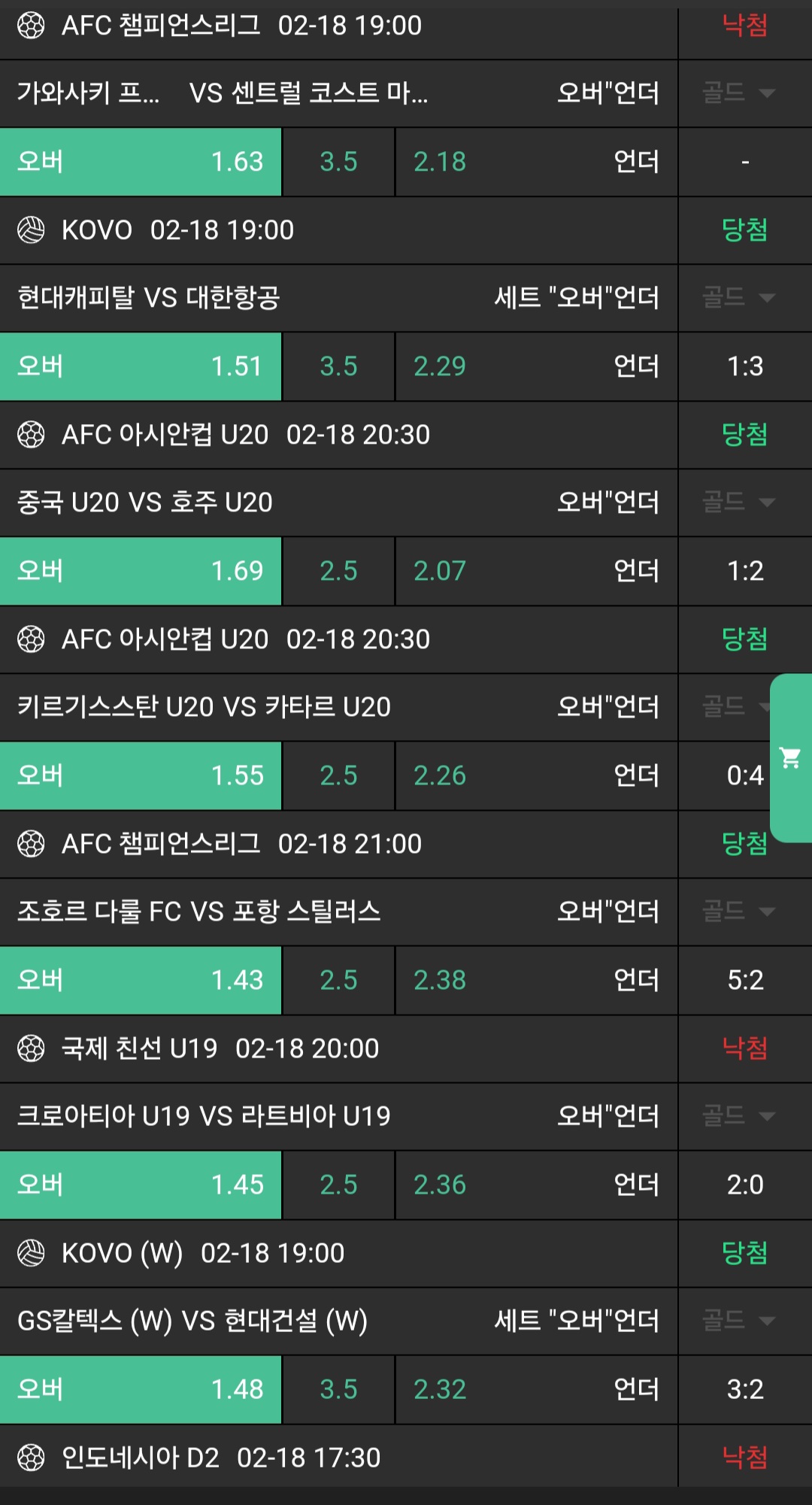Click the 2:0 score for 크로아티아 U19 match
This screenshot has height=1505, width=812.
745,1185
